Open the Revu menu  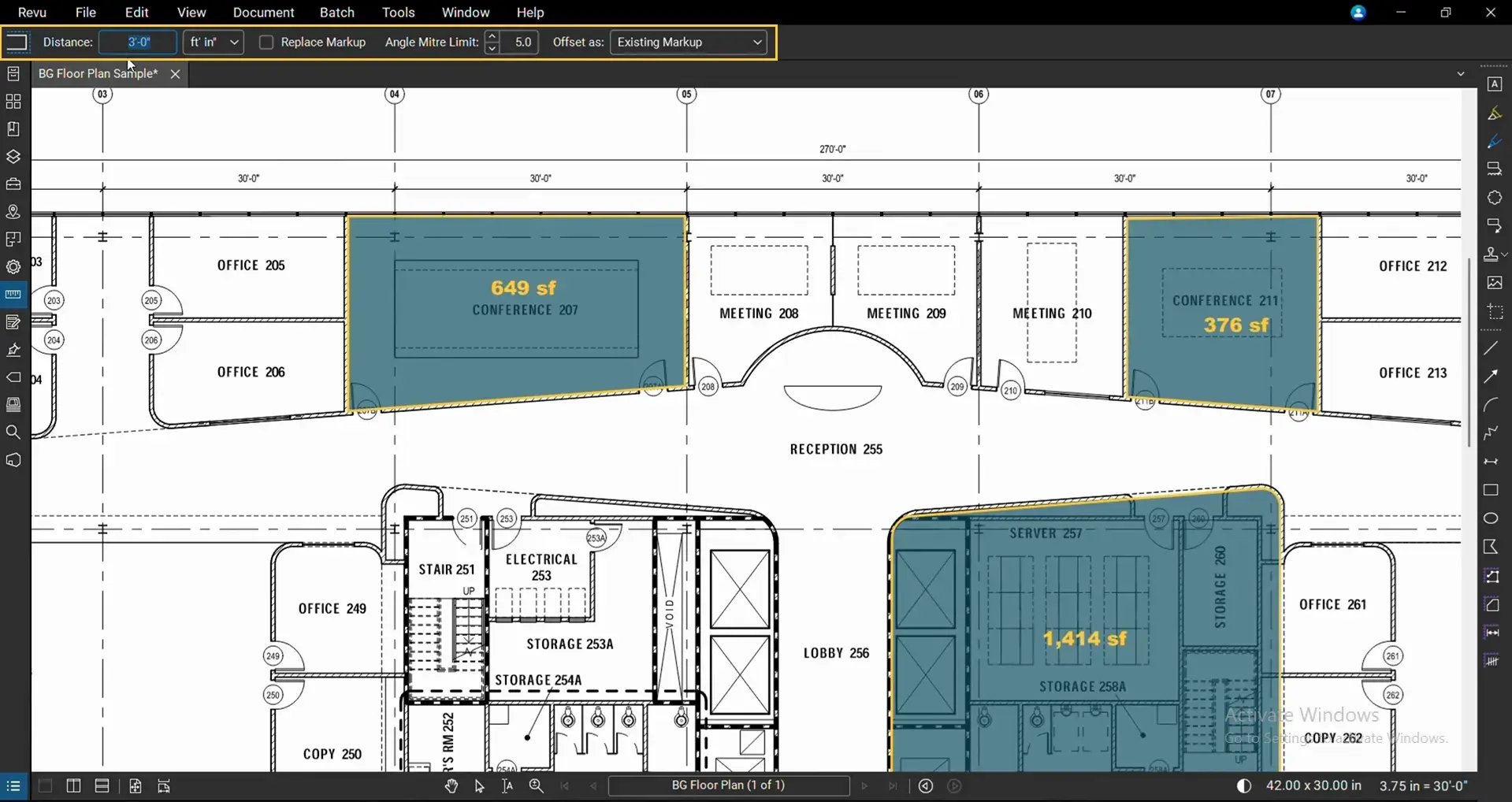(x=32, y=13)
